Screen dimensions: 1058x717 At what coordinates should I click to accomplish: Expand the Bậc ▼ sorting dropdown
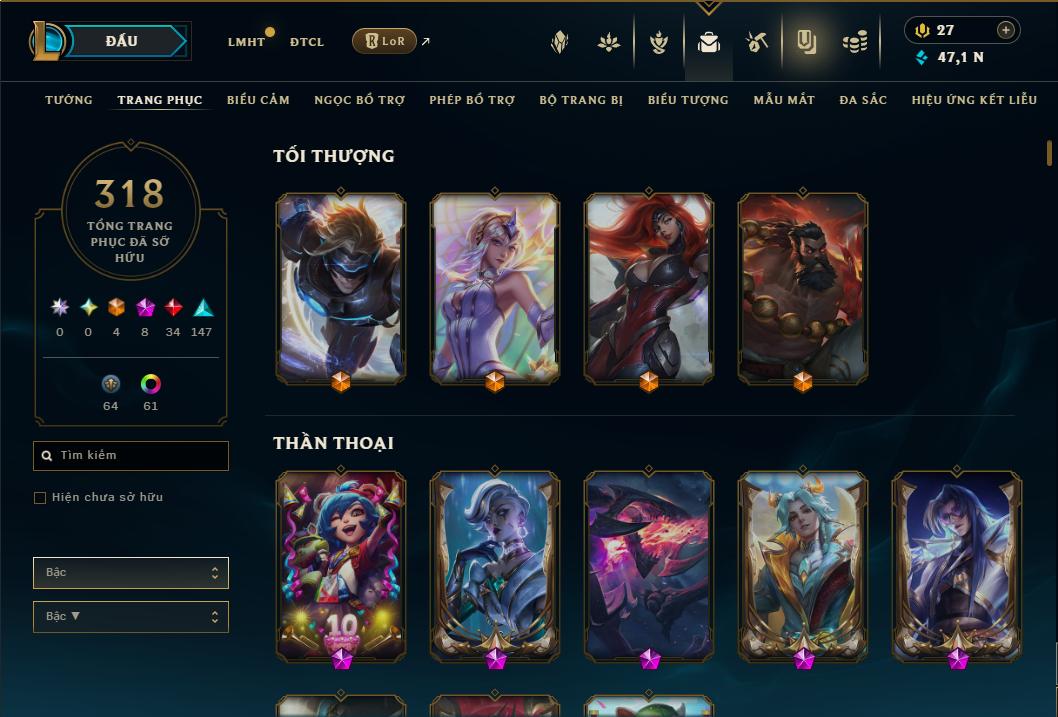[131, 616]
